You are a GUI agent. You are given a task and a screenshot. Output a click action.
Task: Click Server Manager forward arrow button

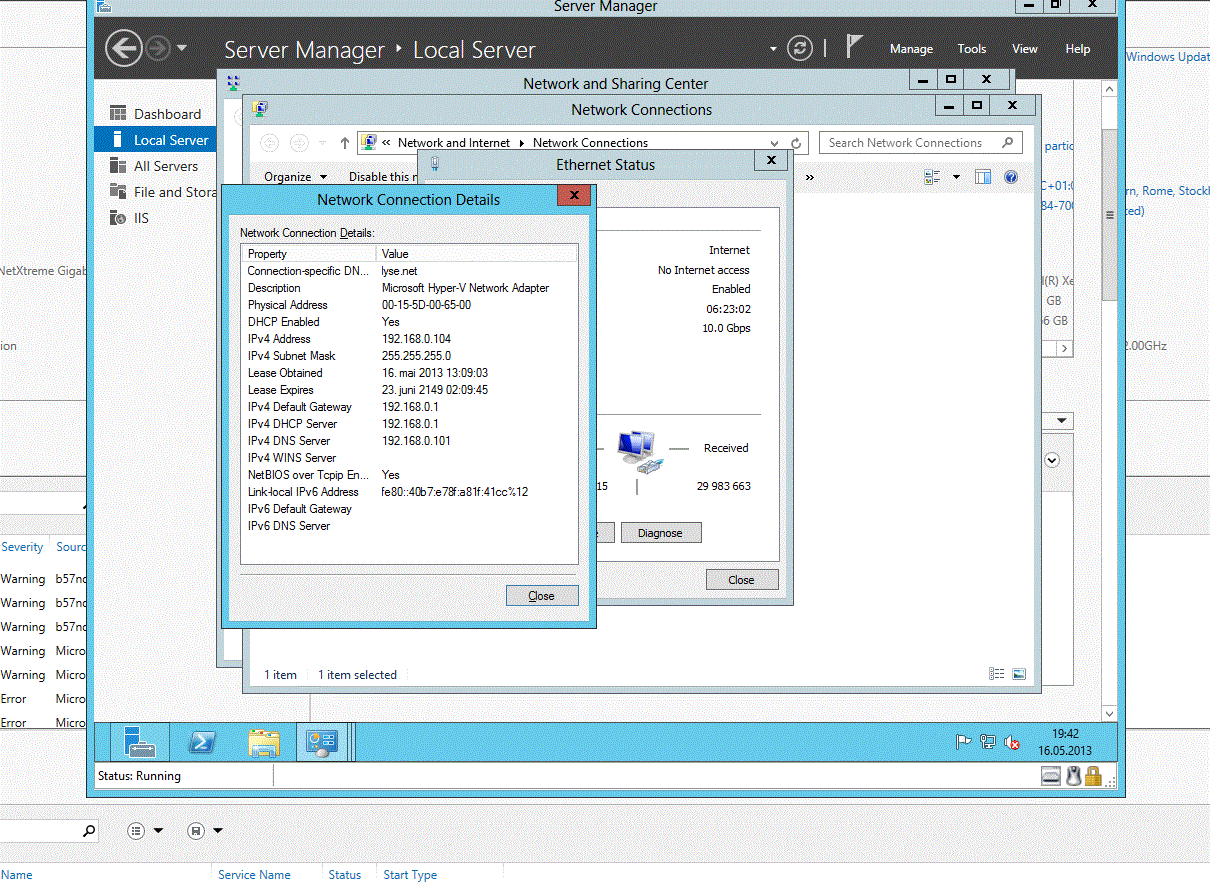[x=158, y=48]
